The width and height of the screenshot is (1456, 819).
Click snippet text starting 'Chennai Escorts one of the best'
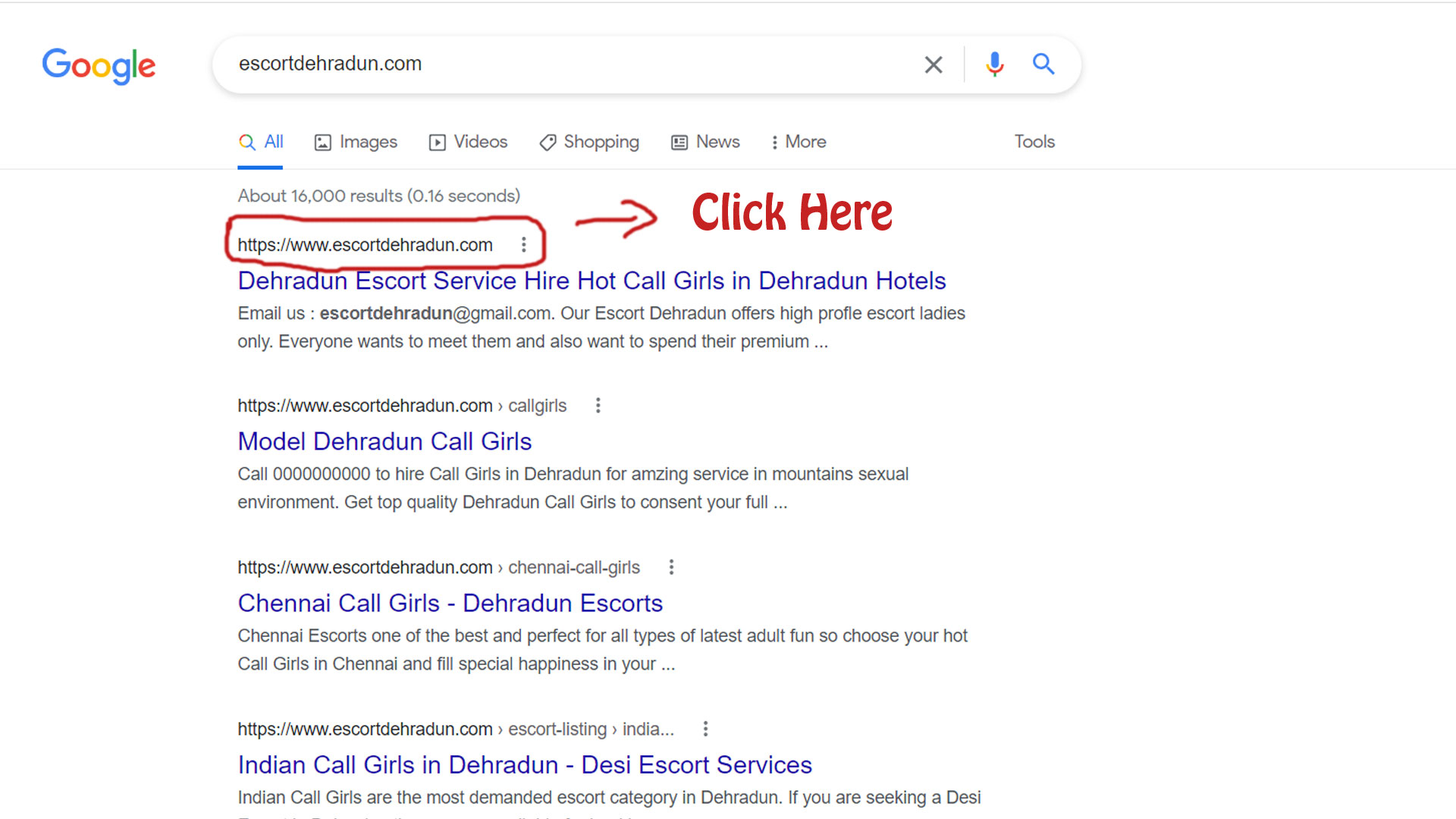point(603,650)
